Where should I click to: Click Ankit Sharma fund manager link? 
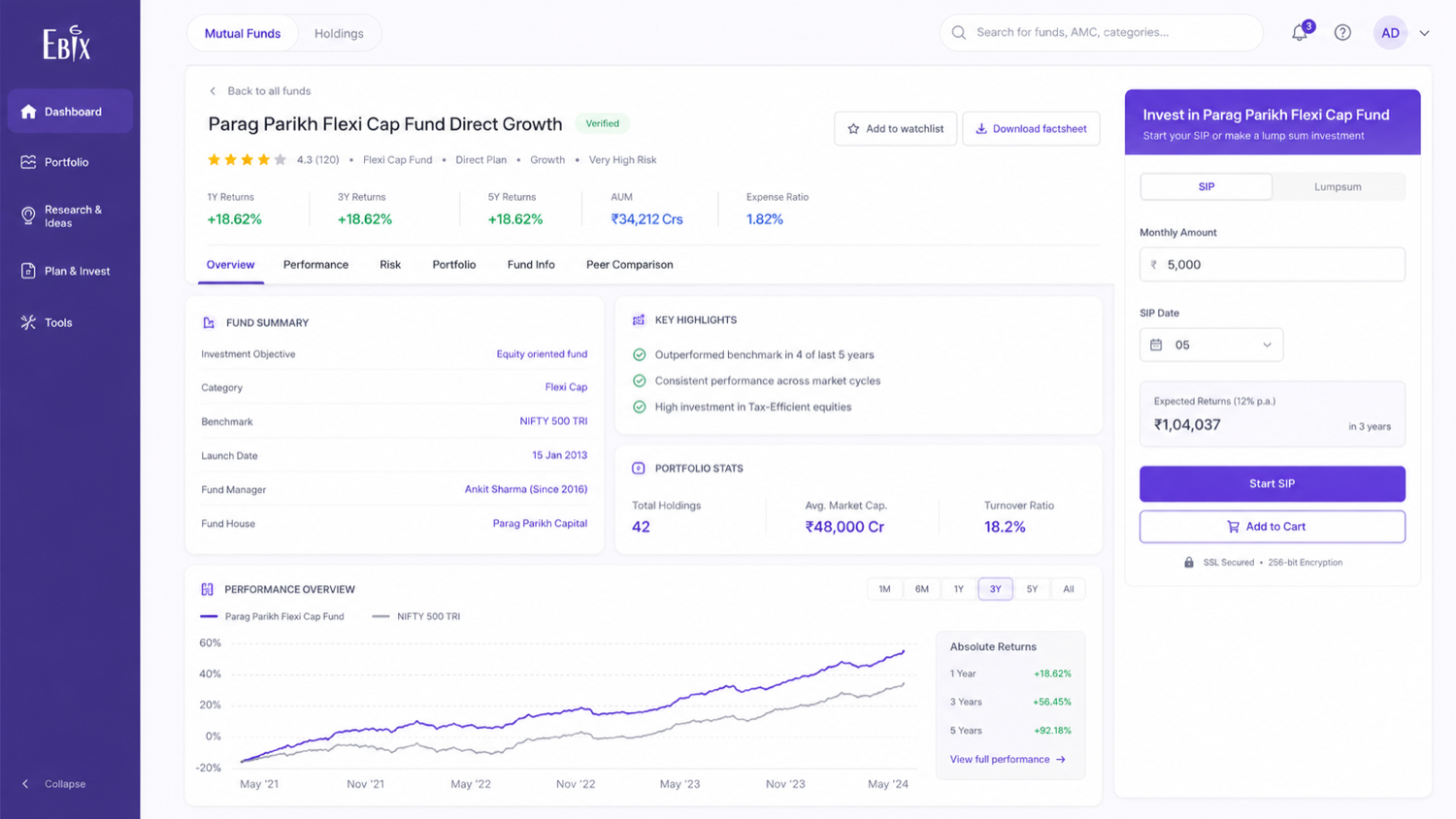[525, 489]
